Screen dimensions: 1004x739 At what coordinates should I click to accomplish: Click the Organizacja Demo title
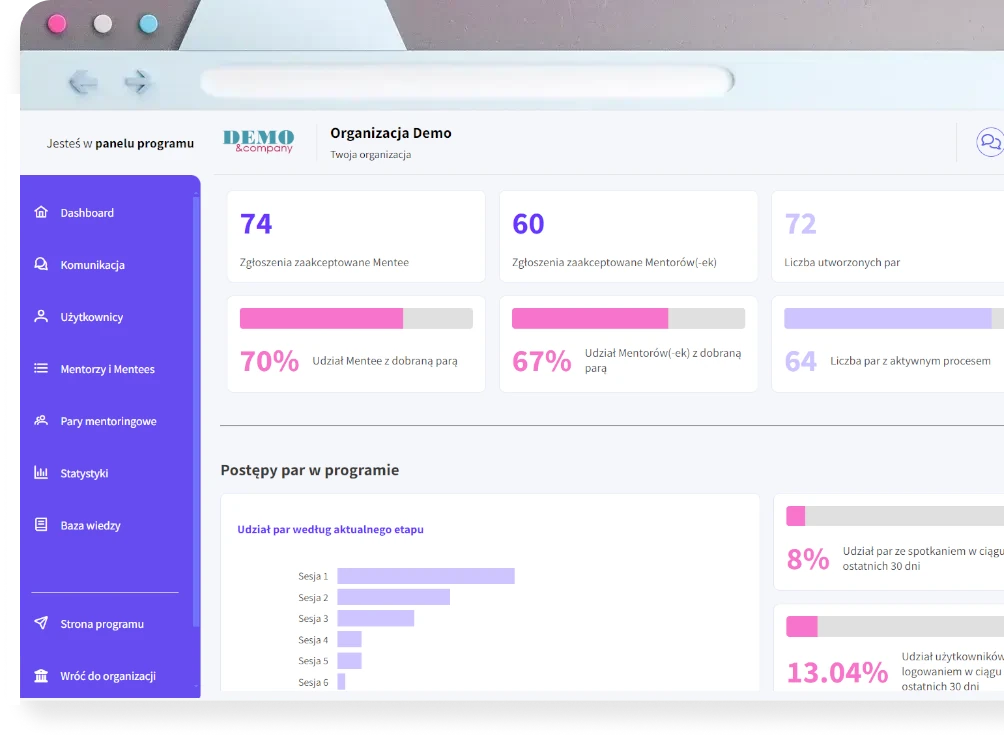click(x=391, y=133)
